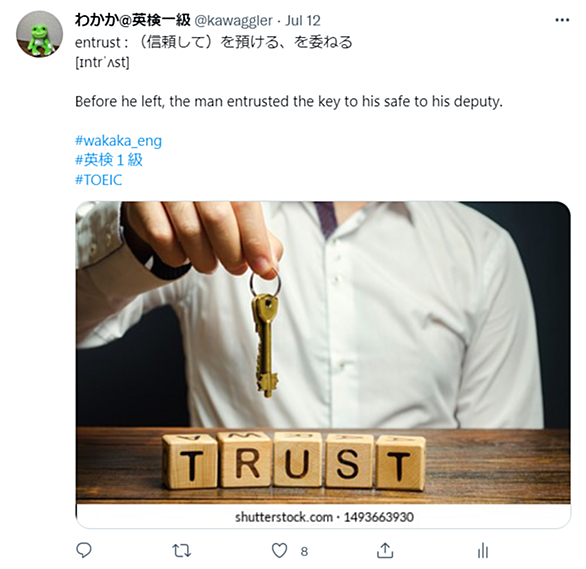Follow the #TOEIC hashtag link
Image resolution: width=586 pixels, height=569 pixels.
tap(99, 180)
